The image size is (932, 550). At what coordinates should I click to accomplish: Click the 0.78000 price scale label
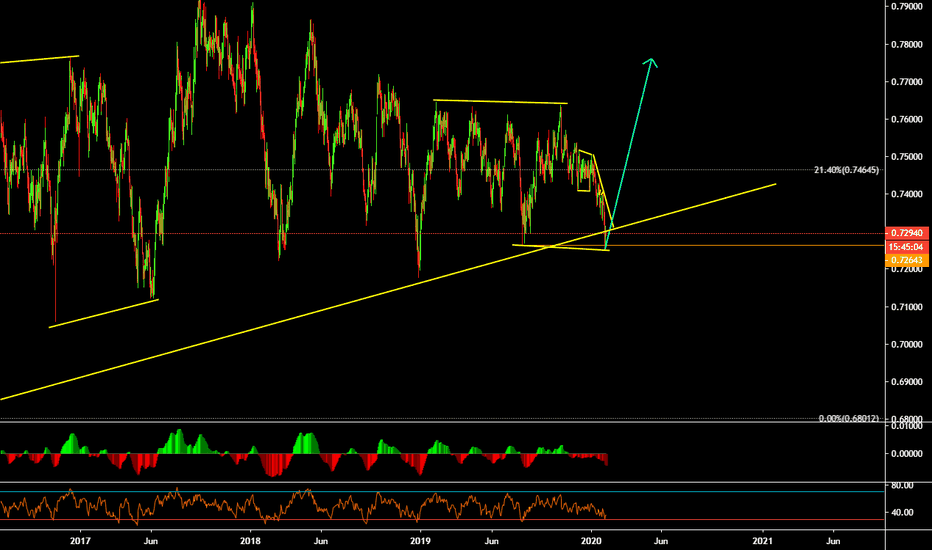pos(907,45)
